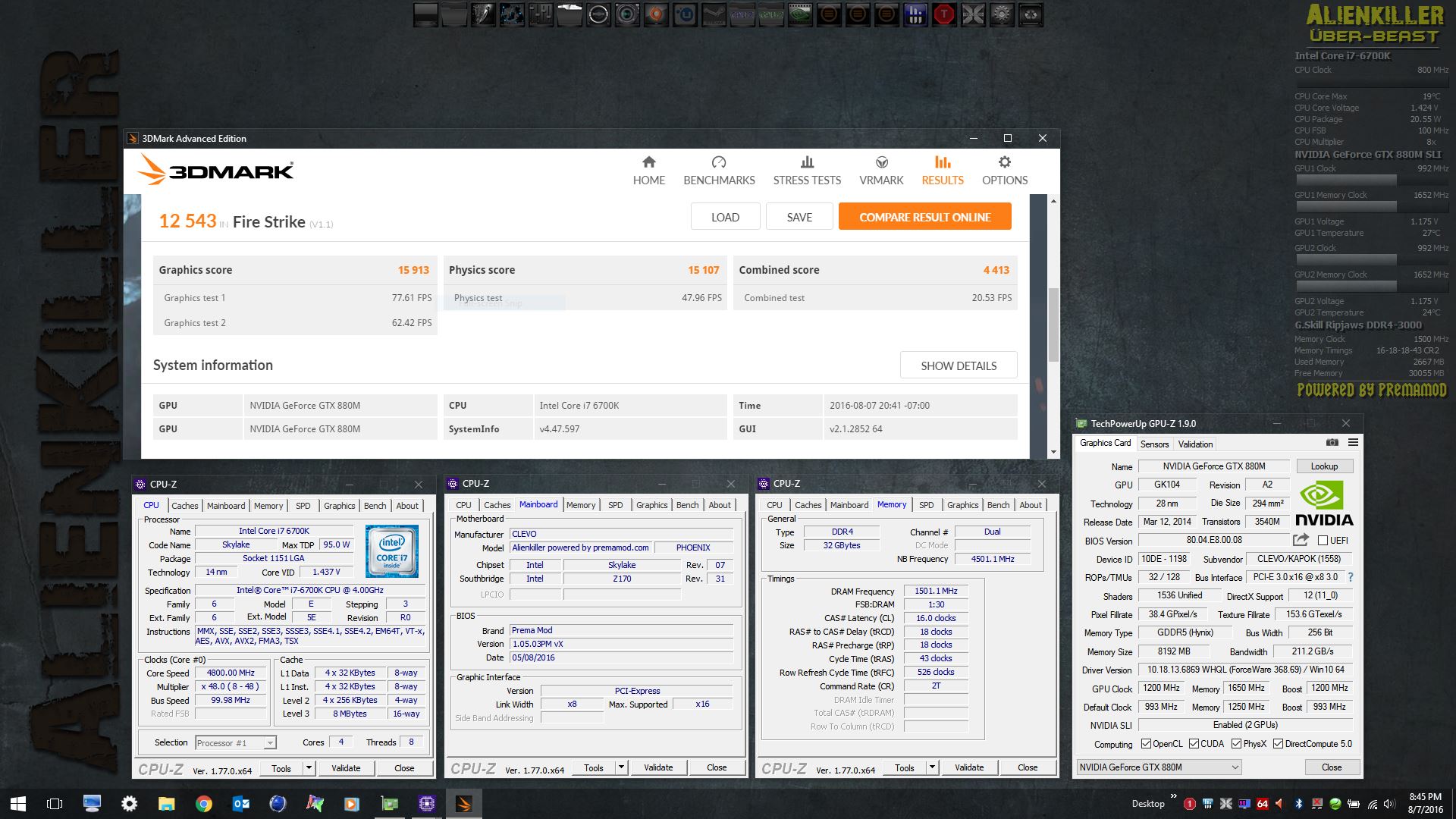Open the 3DMark Benchmarks section

pyautogui.click(x=719, y=171)
